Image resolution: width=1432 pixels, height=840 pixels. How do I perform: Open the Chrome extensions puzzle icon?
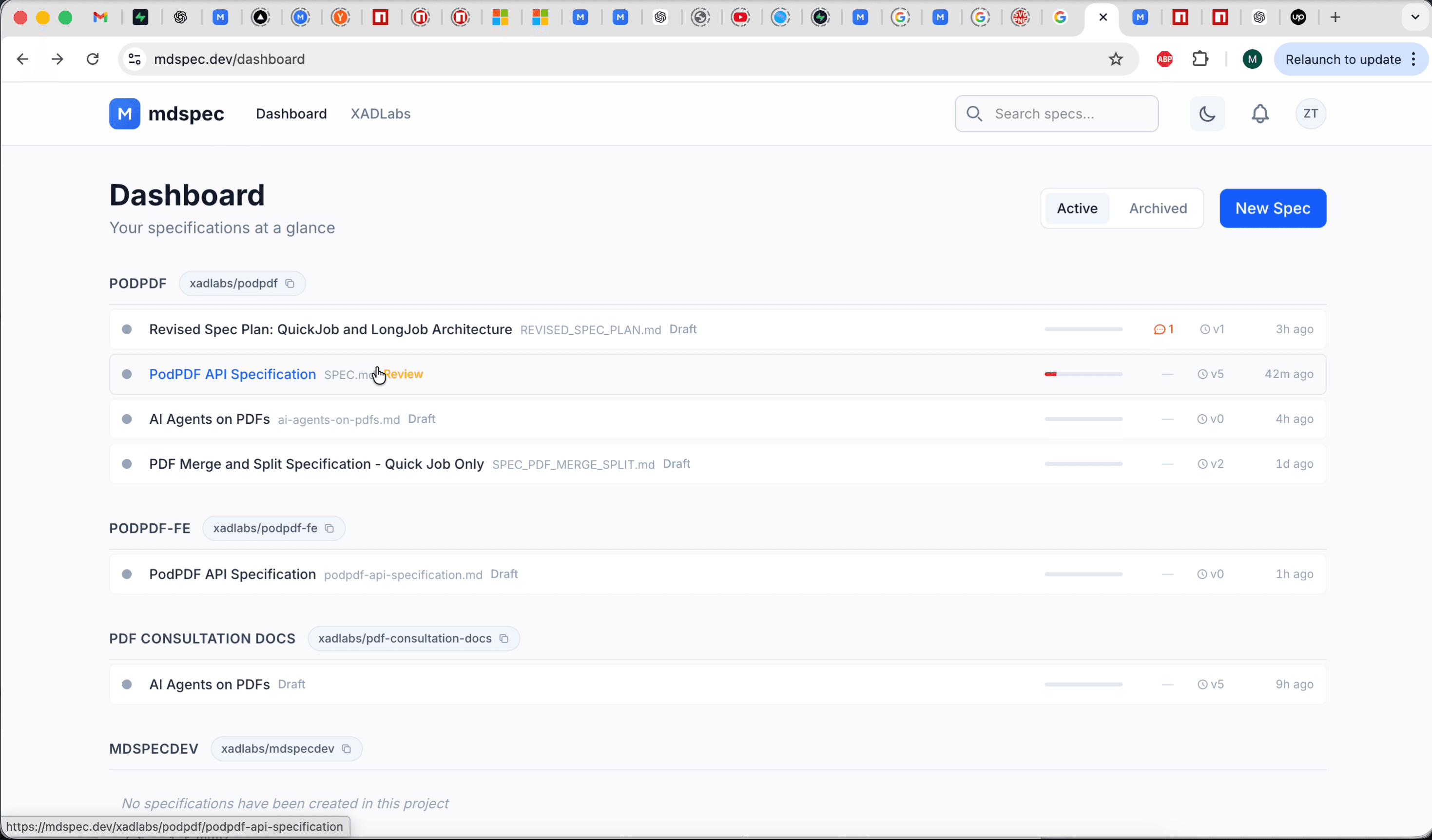[1200, 59]
